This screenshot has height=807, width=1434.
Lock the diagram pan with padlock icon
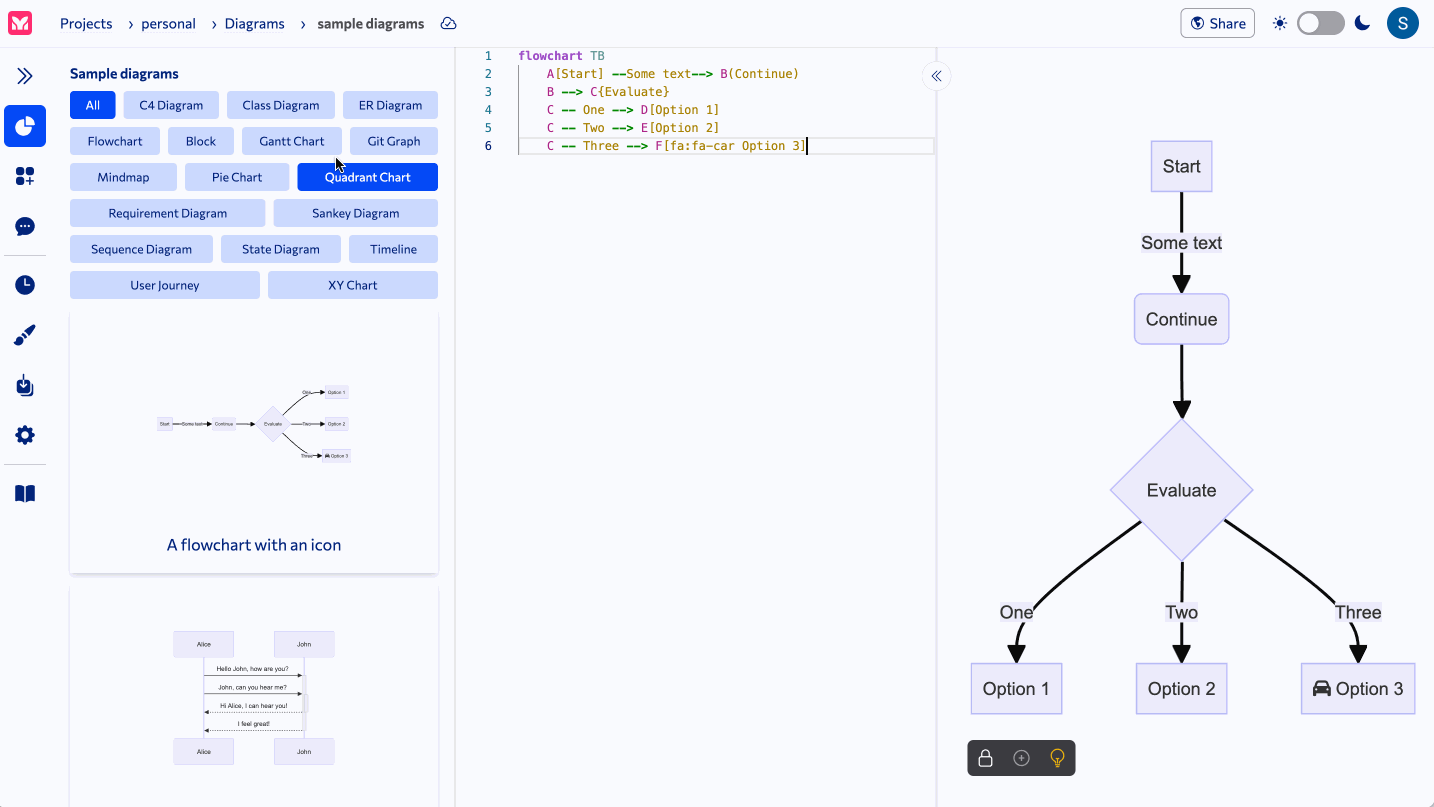click(x=985, y=758)
